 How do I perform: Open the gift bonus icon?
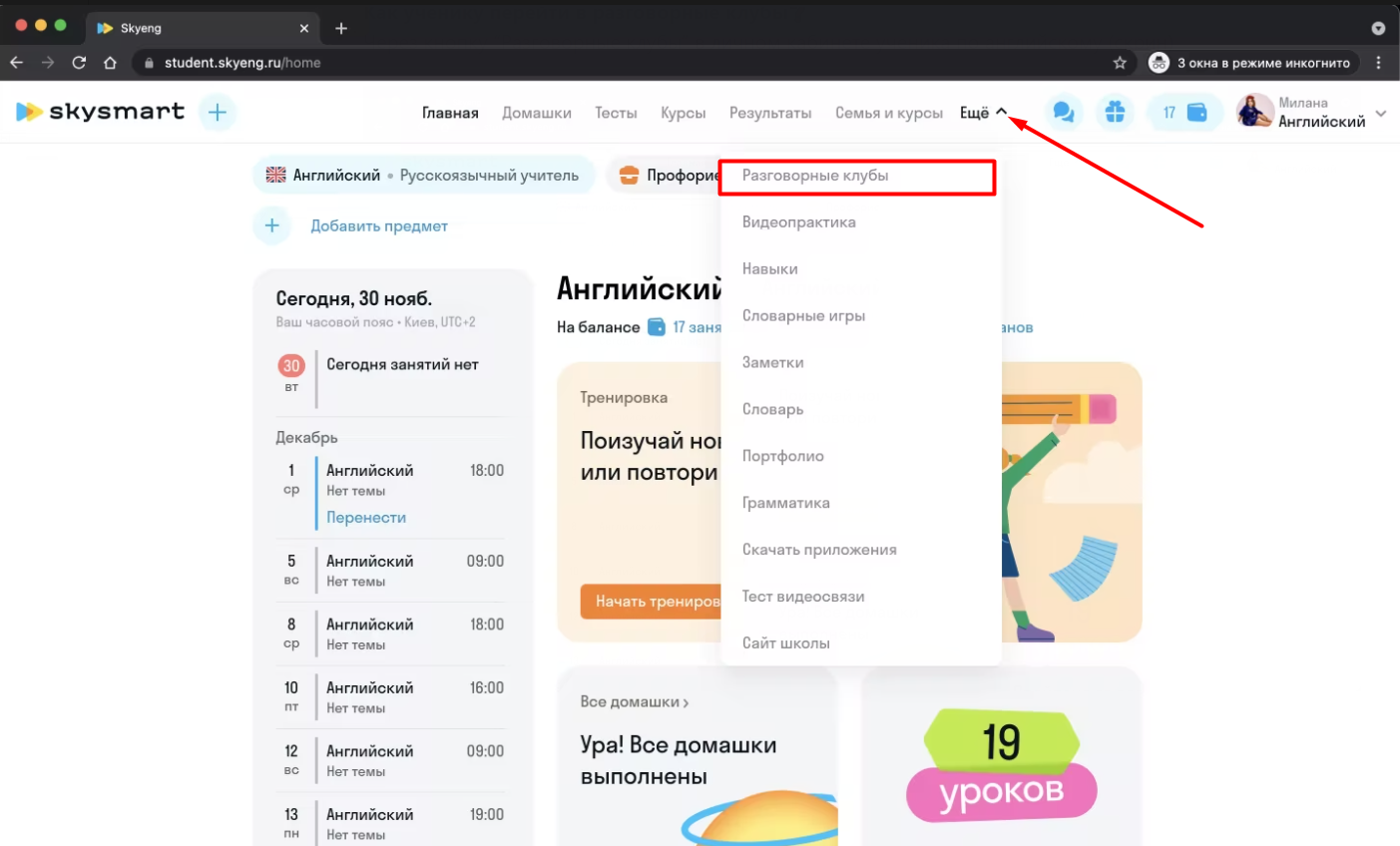tap(1115, 113)
